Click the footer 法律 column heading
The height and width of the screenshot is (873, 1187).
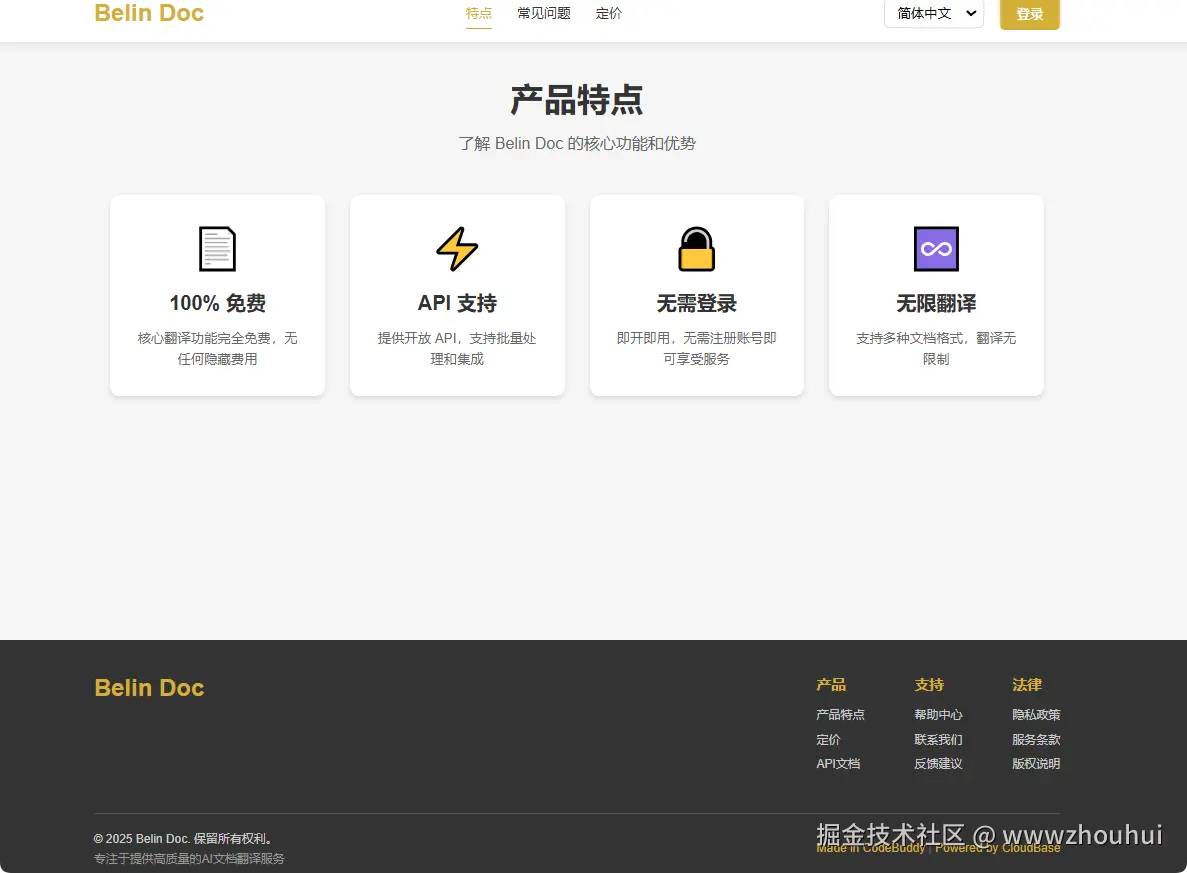pyautogui.click(x=1027, y=685)
